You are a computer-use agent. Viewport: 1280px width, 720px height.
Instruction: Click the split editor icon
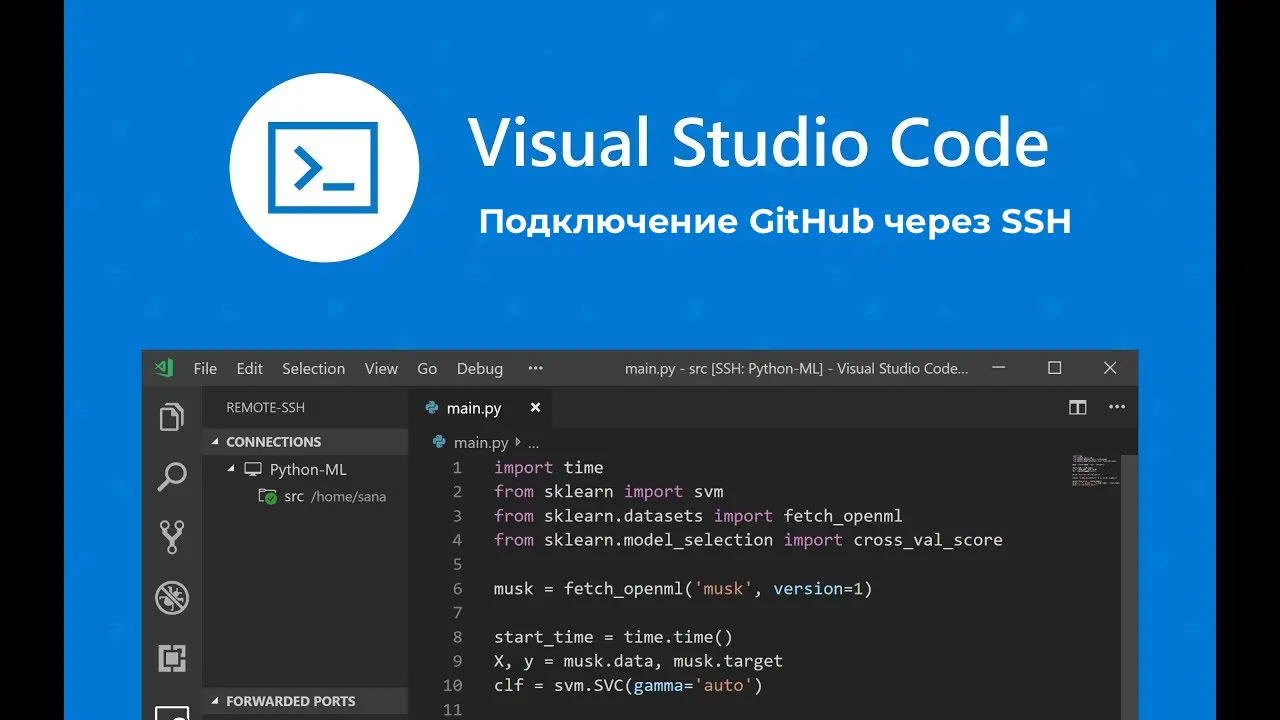click(x=1077, y=407)
